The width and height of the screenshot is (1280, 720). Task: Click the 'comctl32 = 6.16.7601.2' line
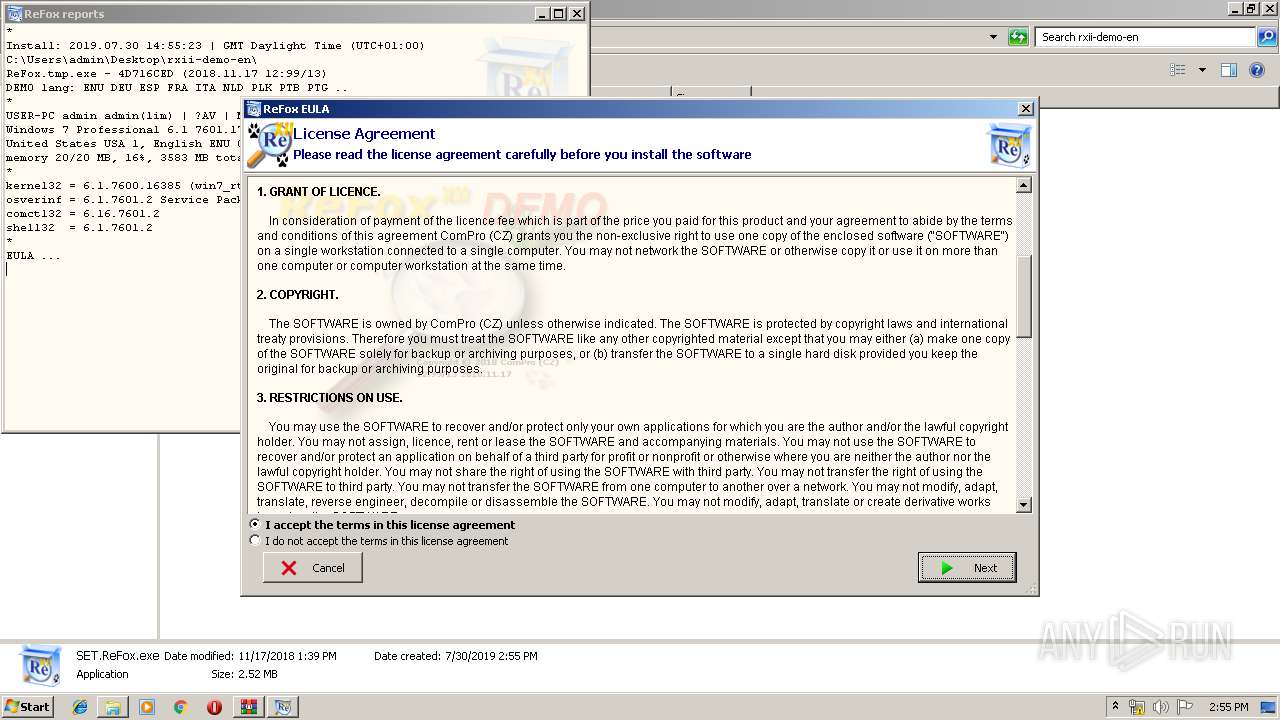click(83, 214)
